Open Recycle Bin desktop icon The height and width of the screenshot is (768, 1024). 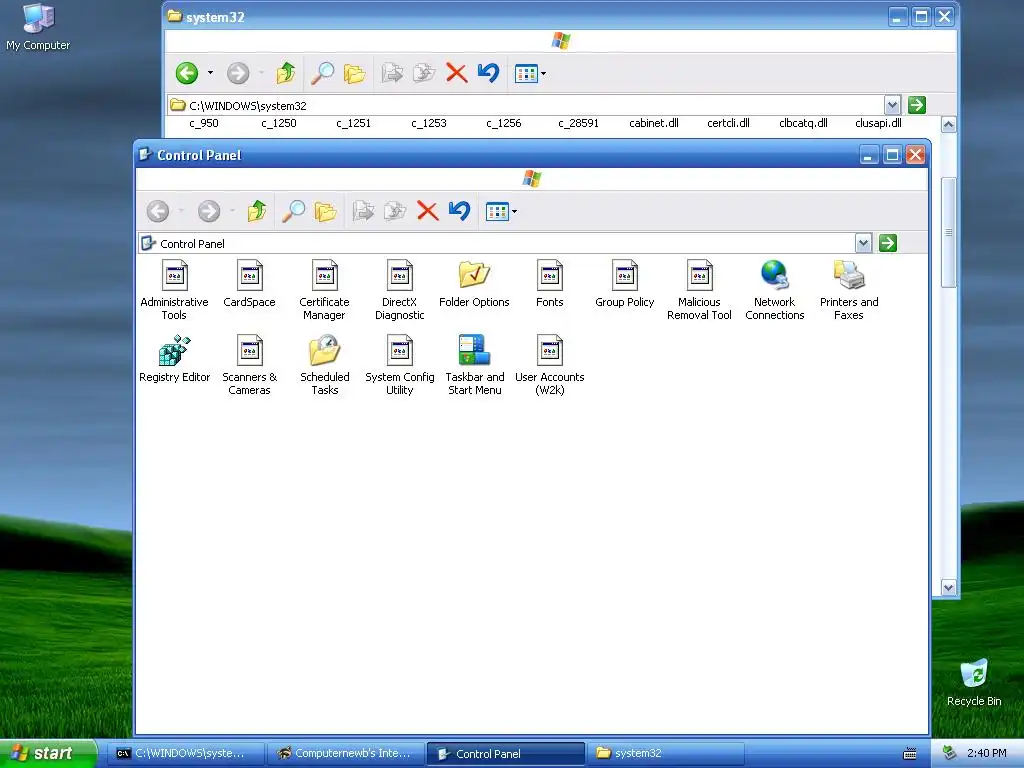[x=974, y=682]
